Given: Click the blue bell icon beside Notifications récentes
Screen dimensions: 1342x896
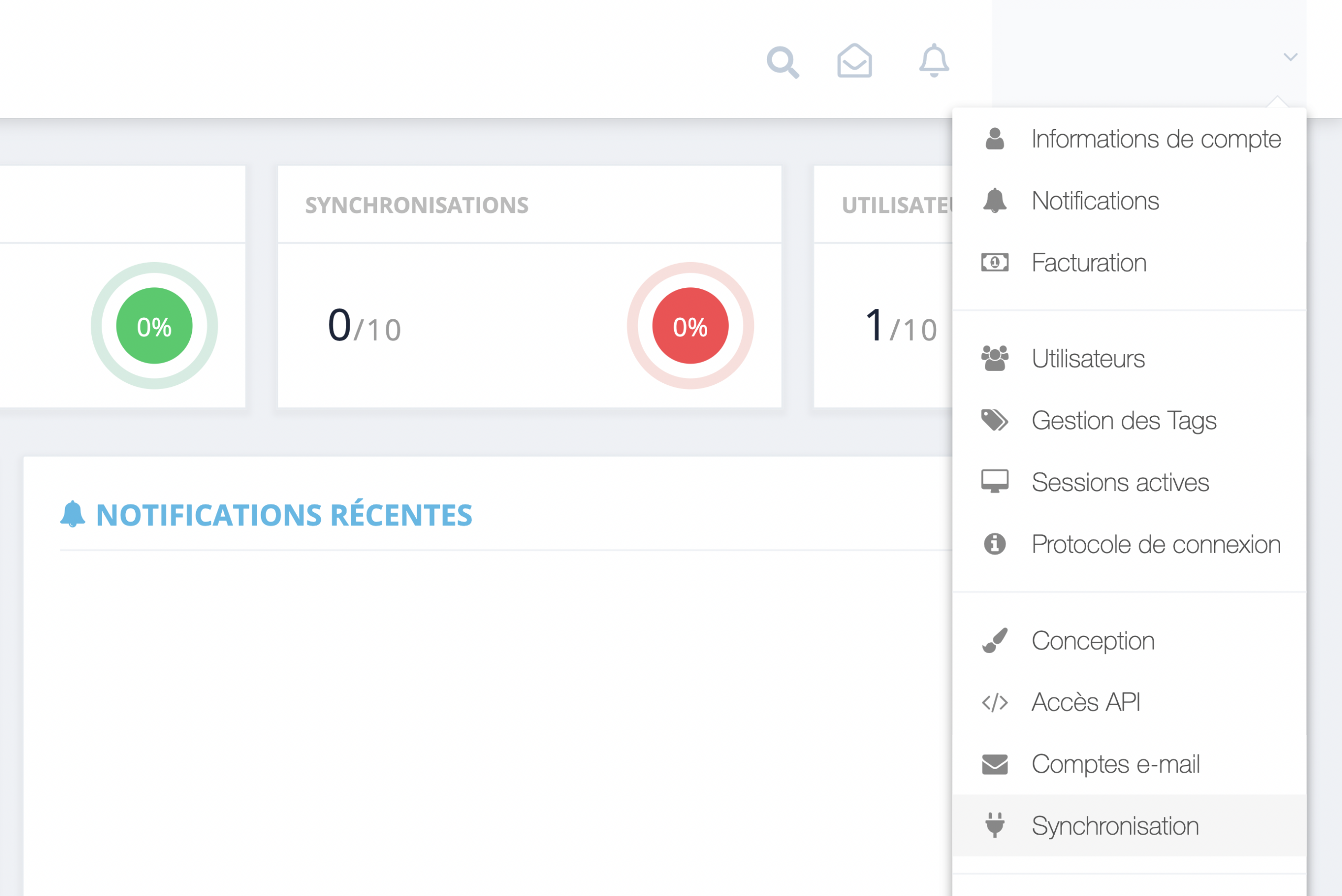Looking at the screenshot, I should [x=72, y=514].
